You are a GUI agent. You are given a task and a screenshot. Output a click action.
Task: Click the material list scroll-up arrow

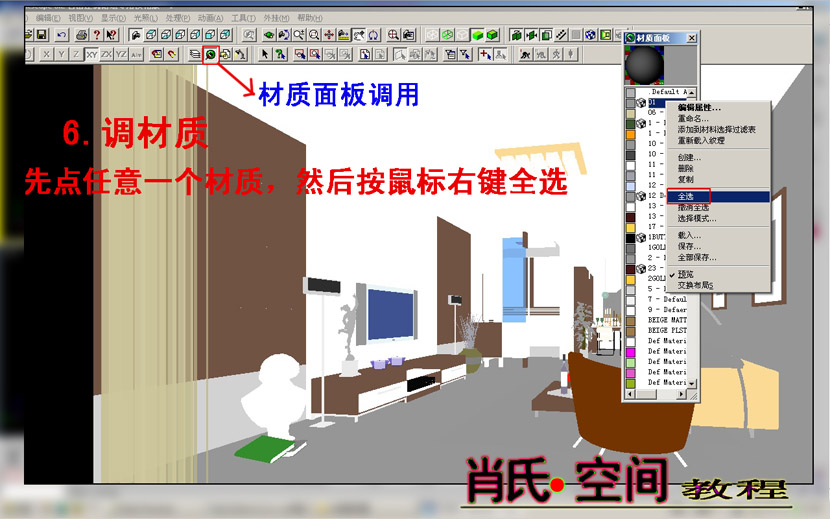tap(692, 93)
